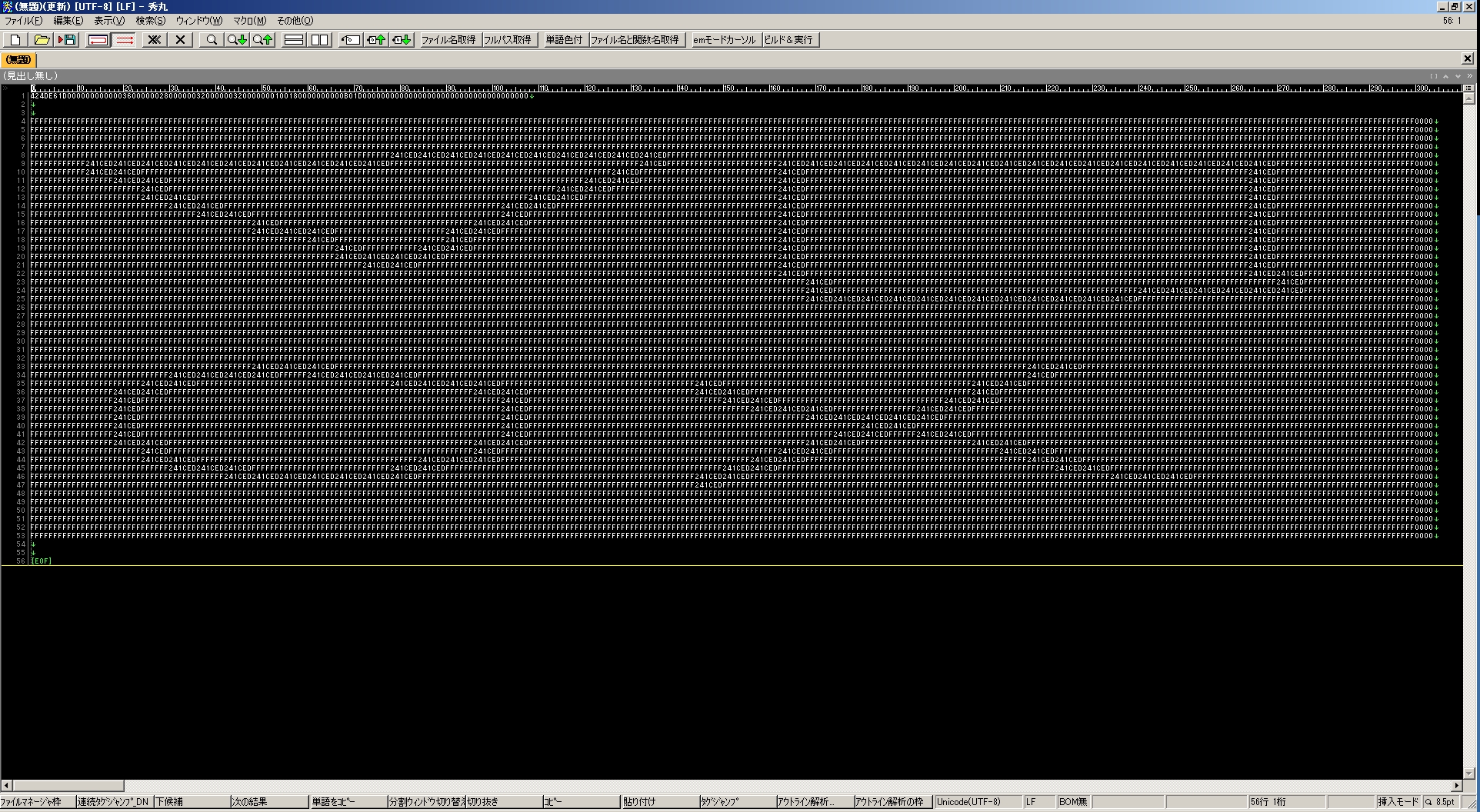Click 次の結果 in the function bar
This screenshot has height=812, width=1480.
pyautogui.click(x=271, y=802)
